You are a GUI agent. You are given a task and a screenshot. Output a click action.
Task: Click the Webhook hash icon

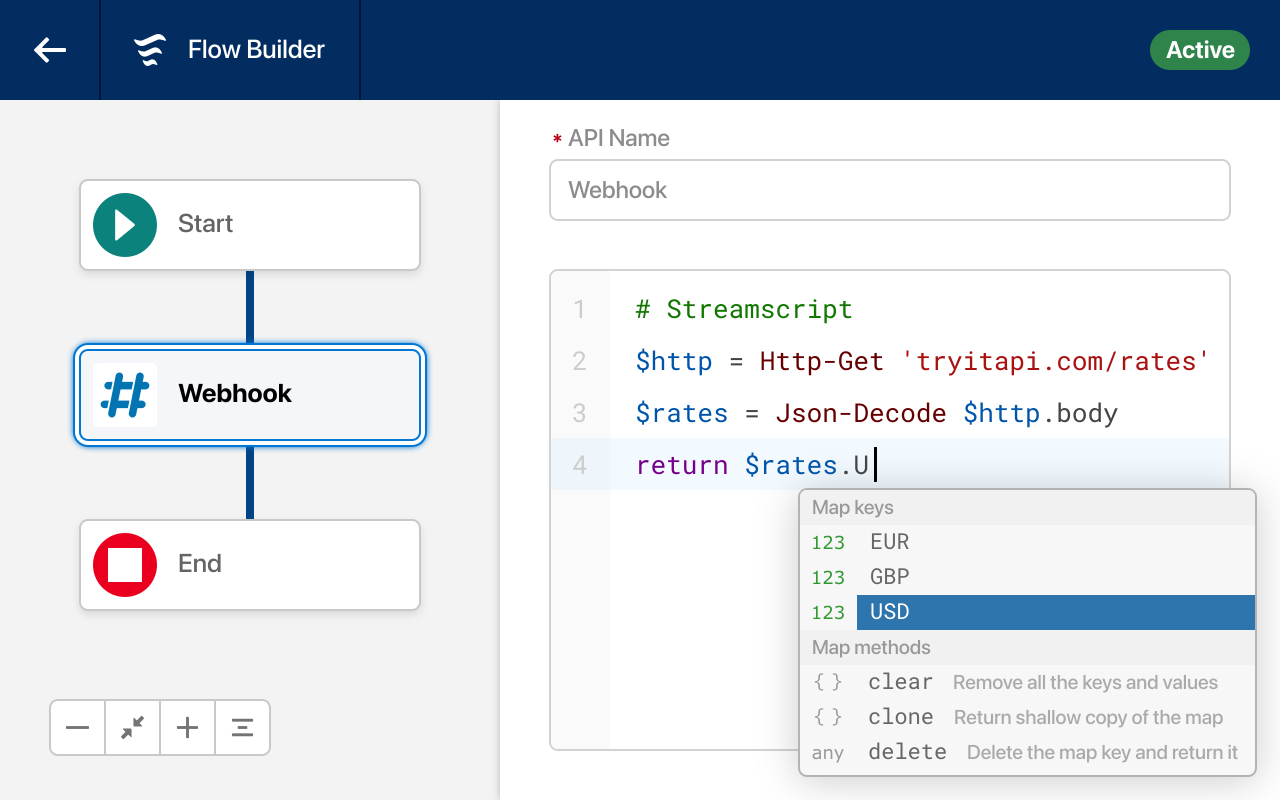click(x=125, y=395)
